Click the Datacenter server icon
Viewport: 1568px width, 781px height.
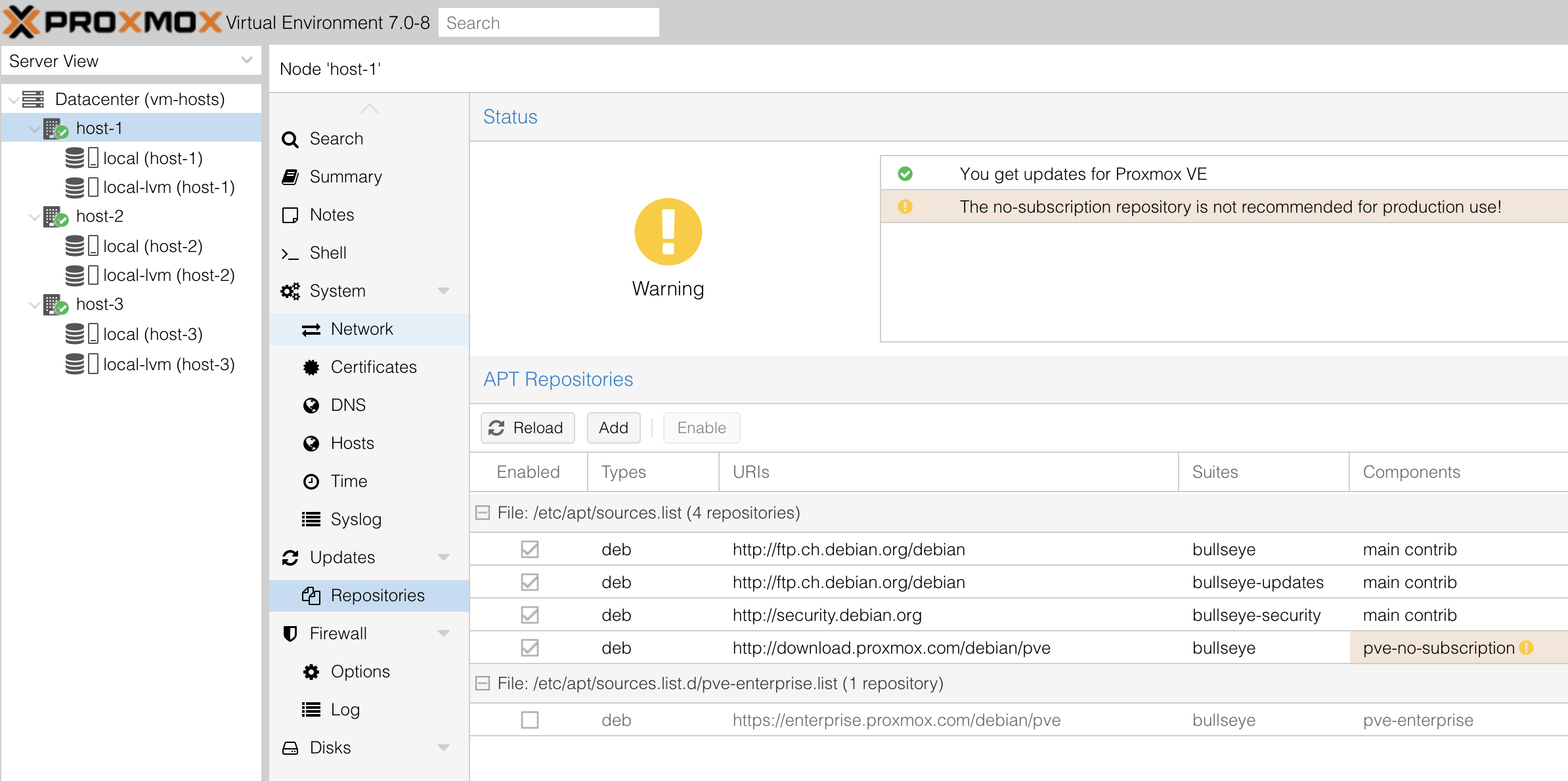(33, 99)
